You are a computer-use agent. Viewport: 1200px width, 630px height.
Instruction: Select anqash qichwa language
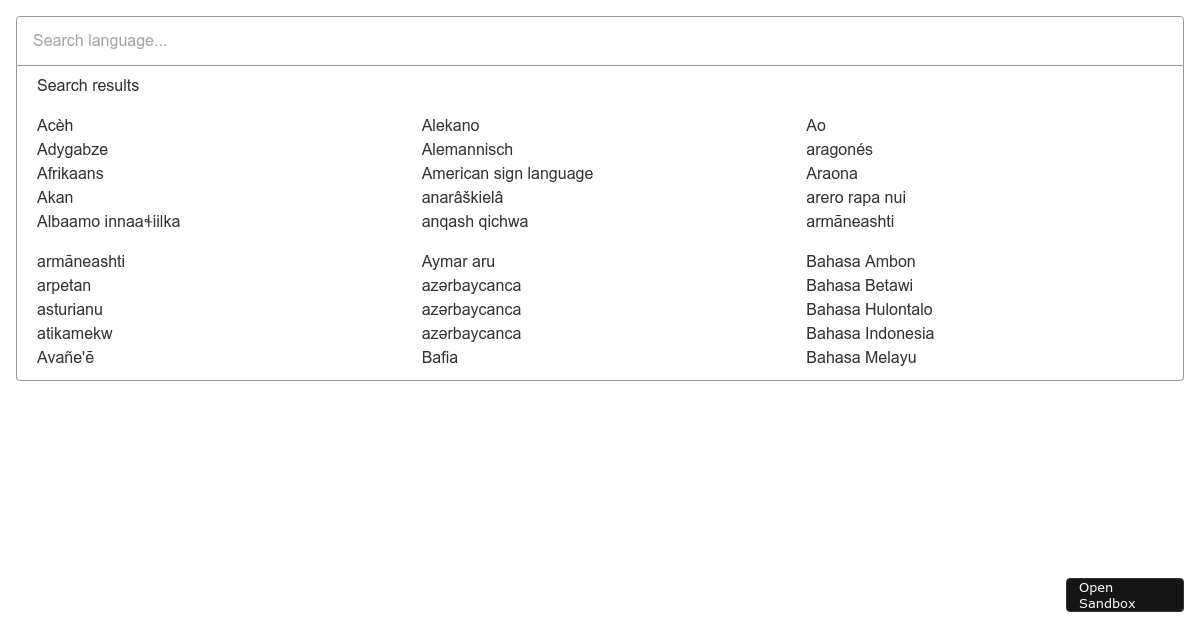pyautogui.click(x=475, y=221)
